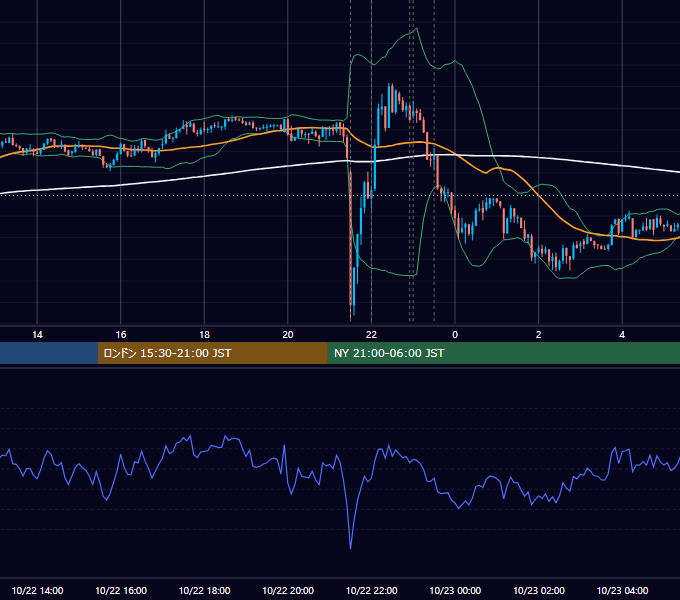Click the 0 hour axis label
The image size is (680, 600).
pos(455,335)
